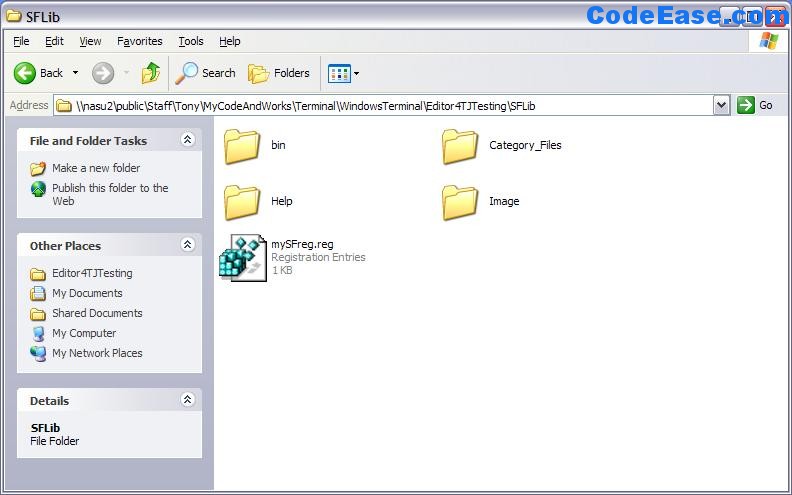The height and width of the screenshot is (495, 792).
Task: Click the Search magnifier button
Action: 206,73
